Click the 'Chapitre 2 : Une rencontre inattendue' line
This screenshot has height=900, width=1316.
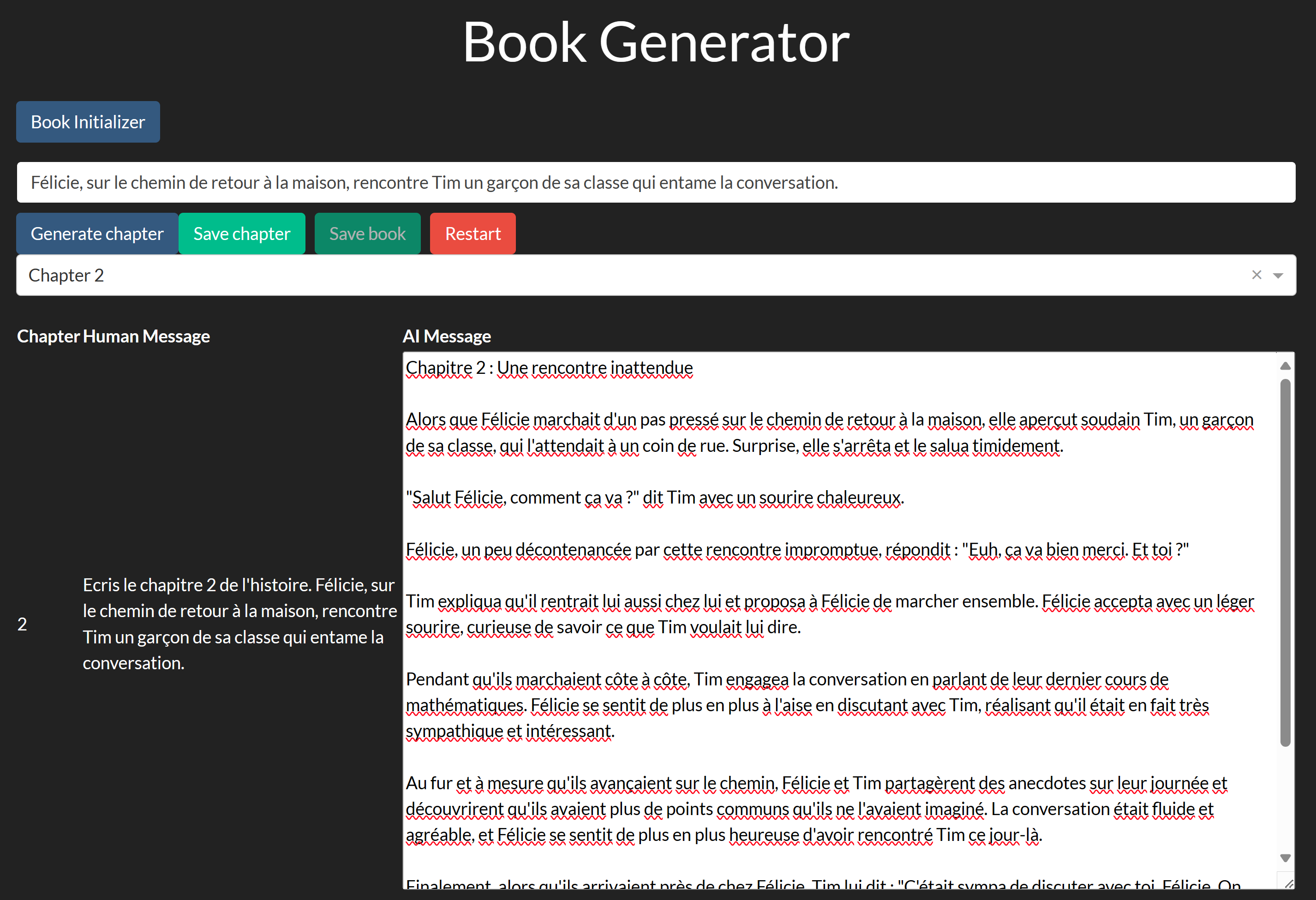click(x=549, y=368)
